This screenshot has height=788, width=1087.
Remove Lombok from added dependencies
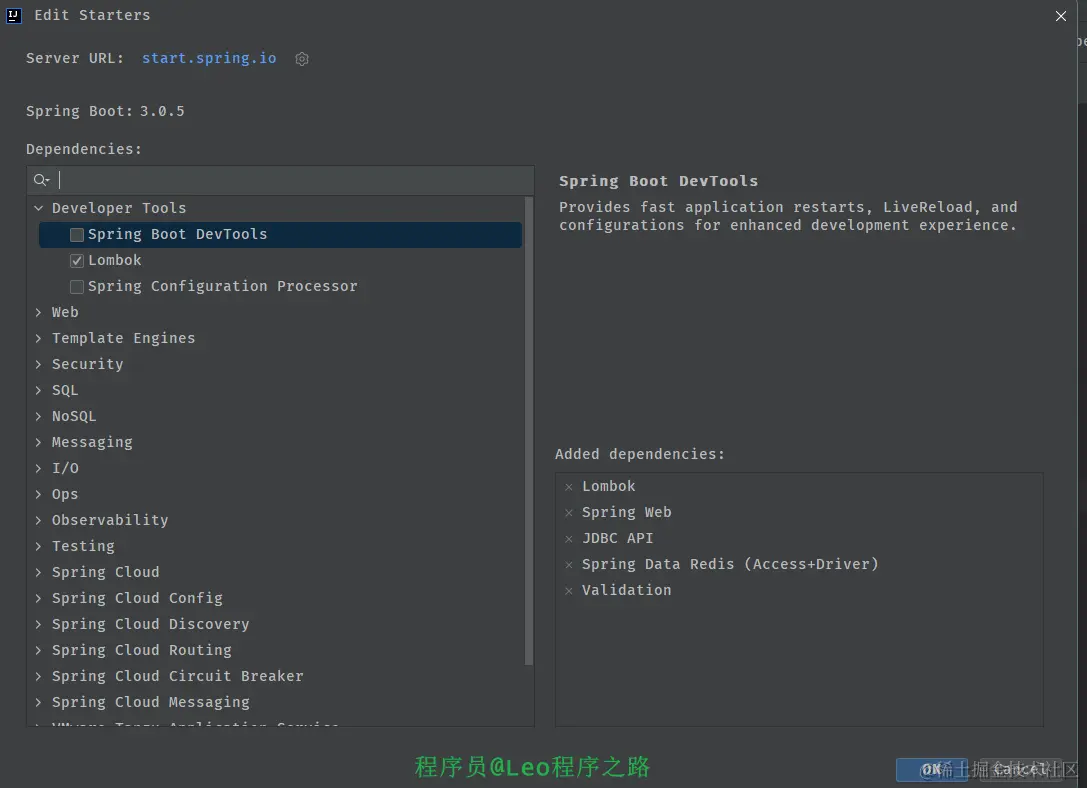(568, 487)
